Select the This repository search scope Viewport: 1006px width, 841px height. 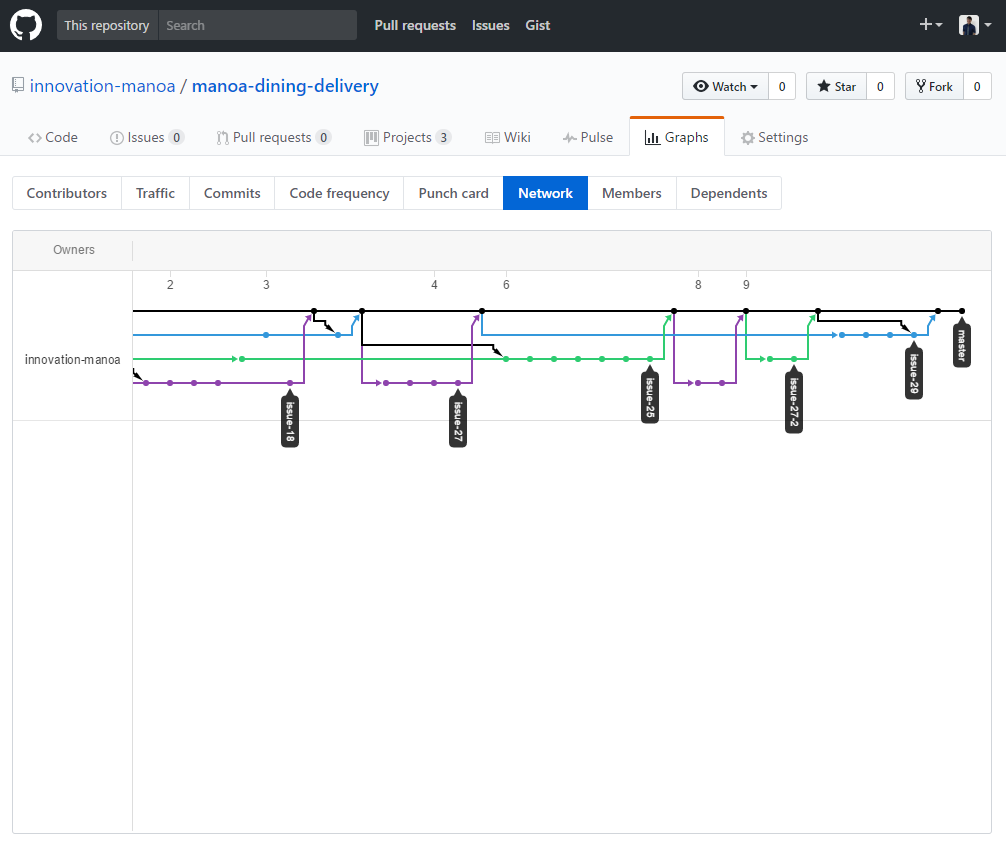pyautogui.click(x=107, y=25)
